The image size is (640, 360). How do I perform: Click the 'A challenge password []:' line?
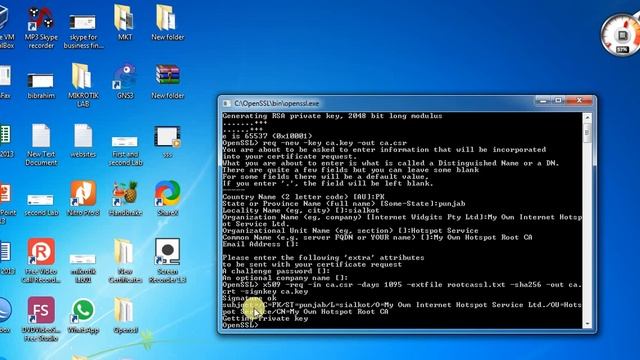point(276,271)
